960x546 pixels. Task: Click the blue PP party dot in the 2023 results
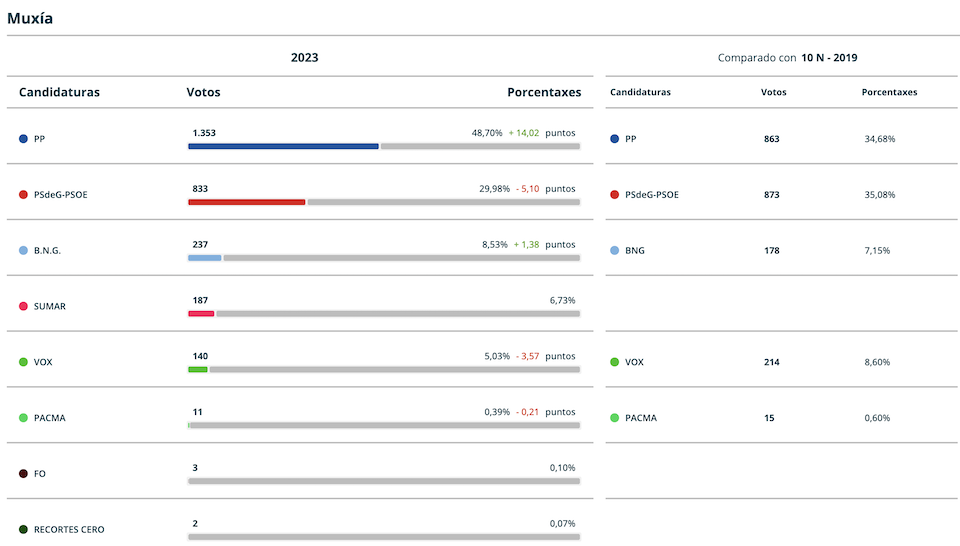click(x=23, y=139)
